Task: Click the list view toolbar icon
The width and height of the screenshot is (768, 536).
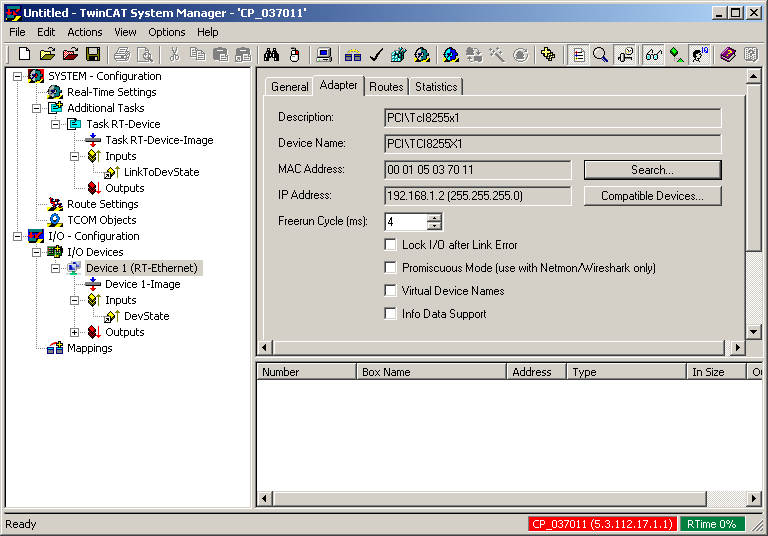Action: click(578, 54)
